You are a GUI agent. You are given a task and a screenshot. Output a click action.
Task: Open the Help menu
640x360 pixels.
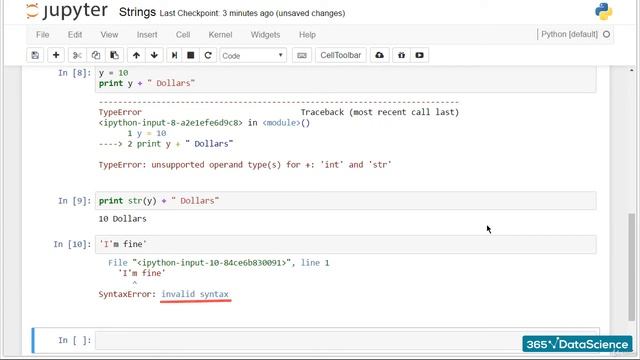click(x=307, y=35)
